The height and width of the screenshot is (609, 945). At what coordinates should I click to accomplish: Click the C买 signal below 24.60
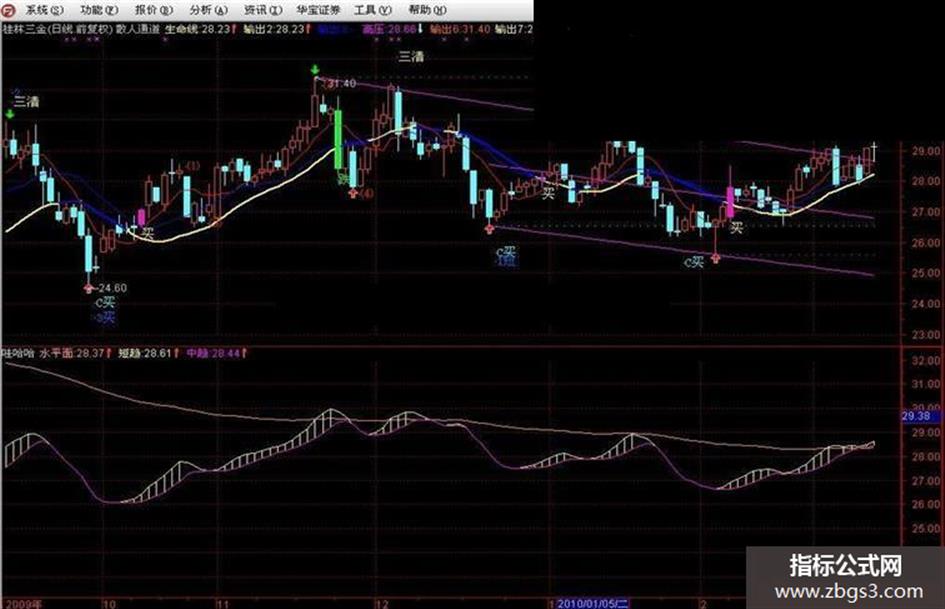(x=105, y=302)
